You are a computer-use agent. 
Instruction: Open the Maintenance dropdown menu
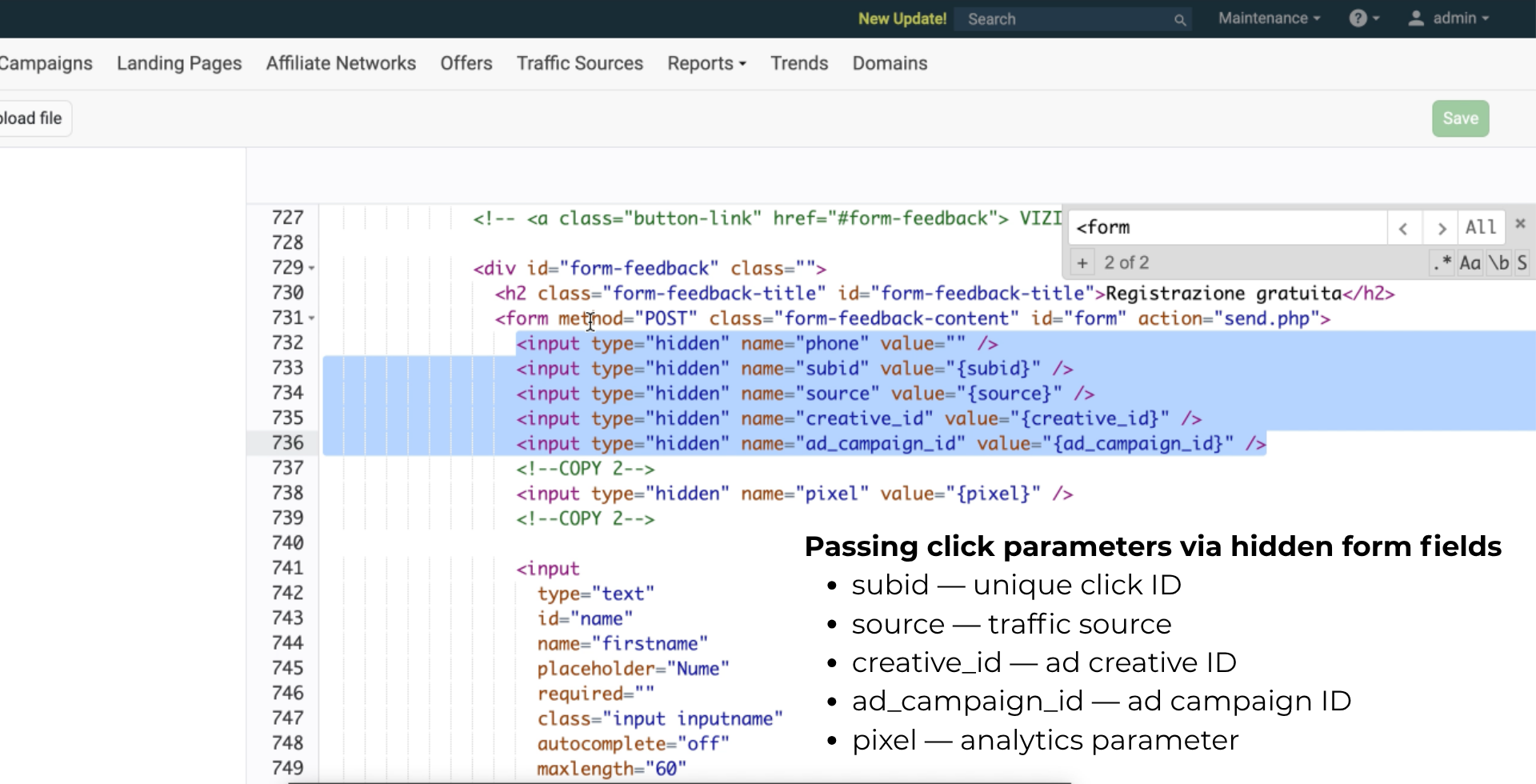(x=1268, y=18)
